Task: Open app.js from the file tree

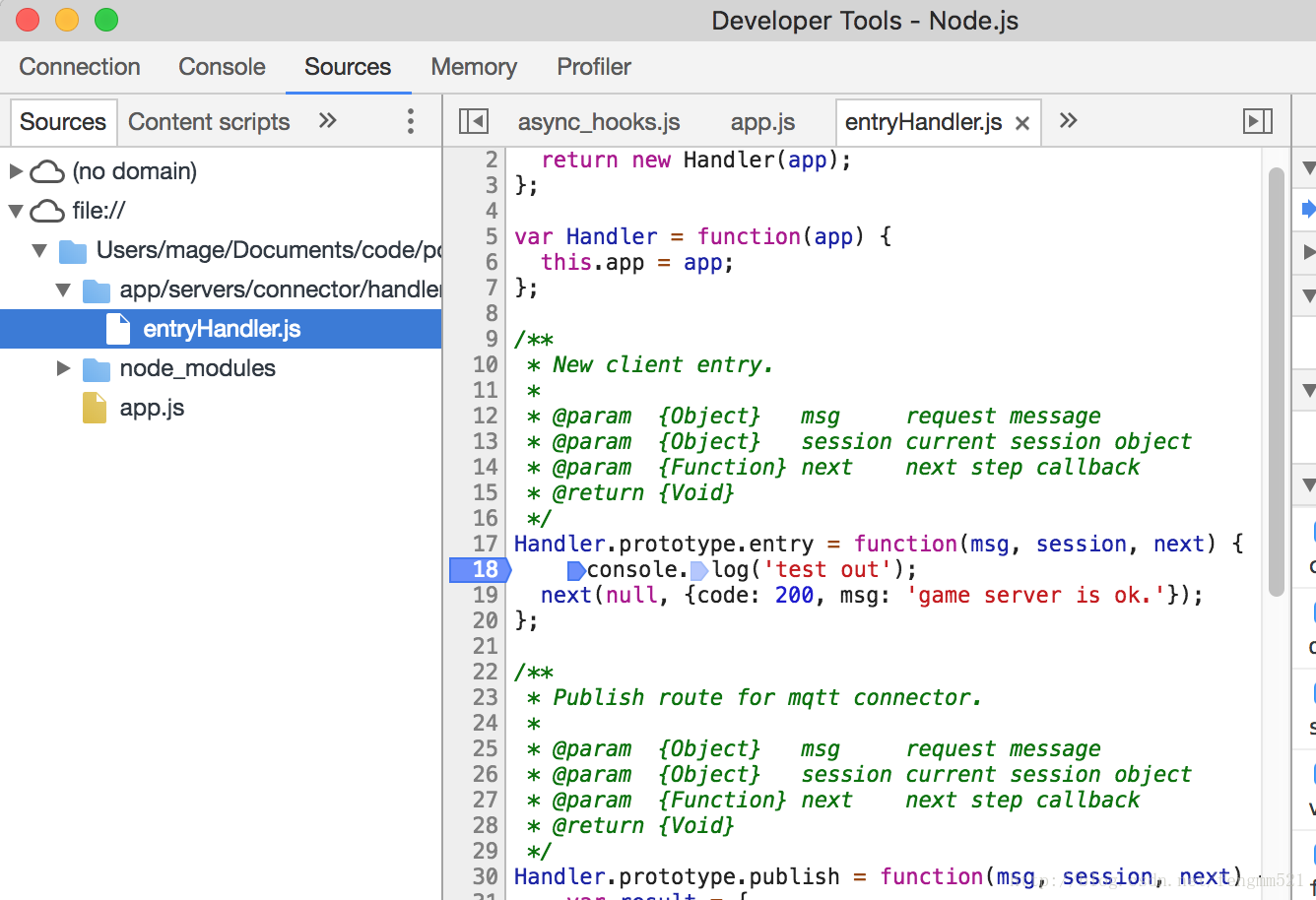Action: (152, 408)
